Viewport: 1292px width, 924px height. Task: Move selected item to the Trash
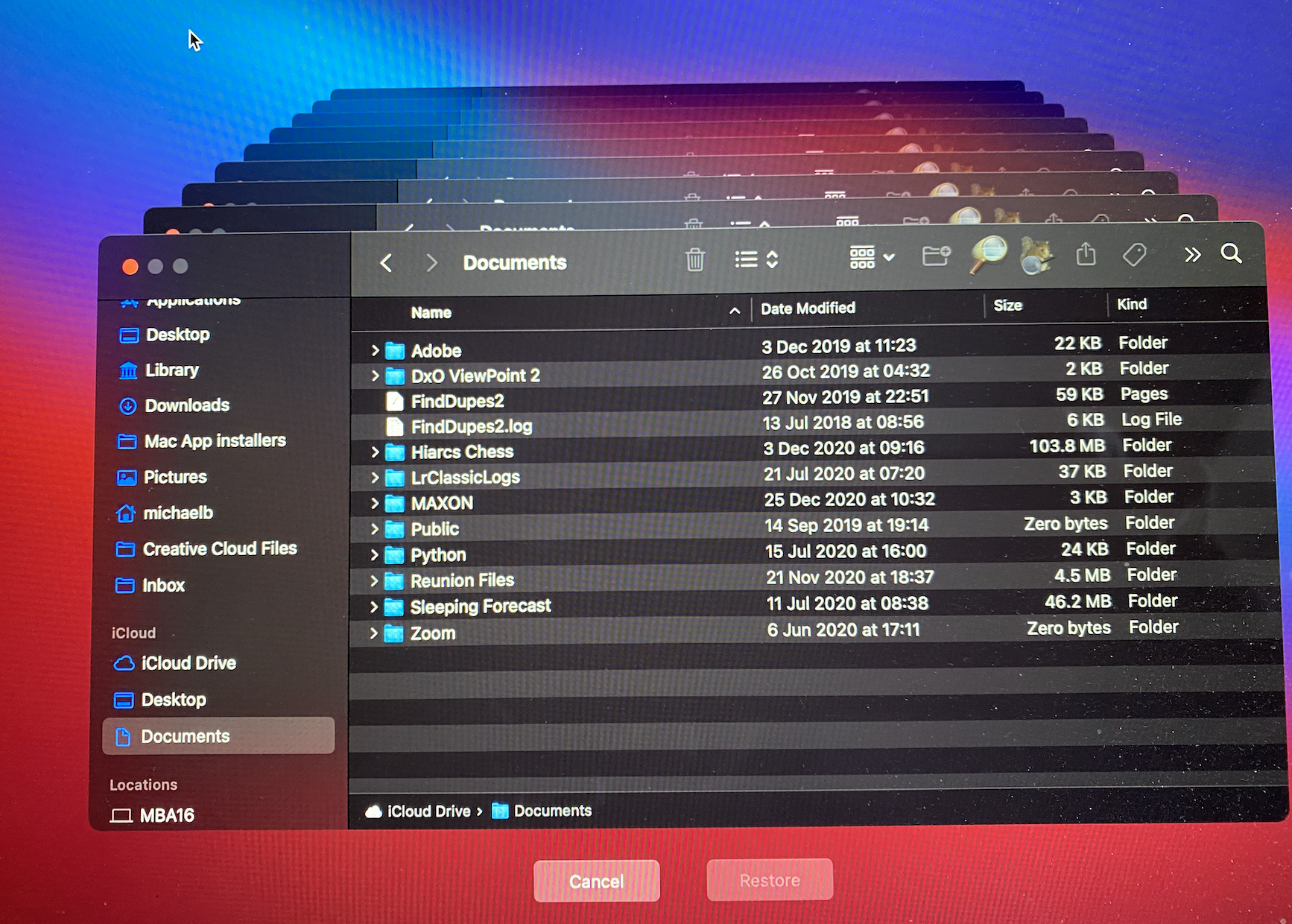pyautogui.click(x=696, y=260)
